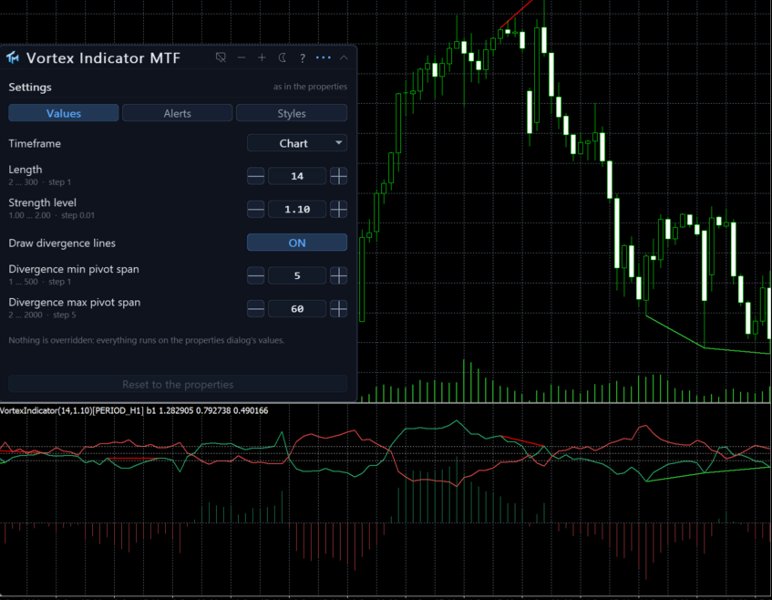Click the Vortex Indicator logo icon
772x600 pixels.
pyautogui.click(x=13, y=58)
